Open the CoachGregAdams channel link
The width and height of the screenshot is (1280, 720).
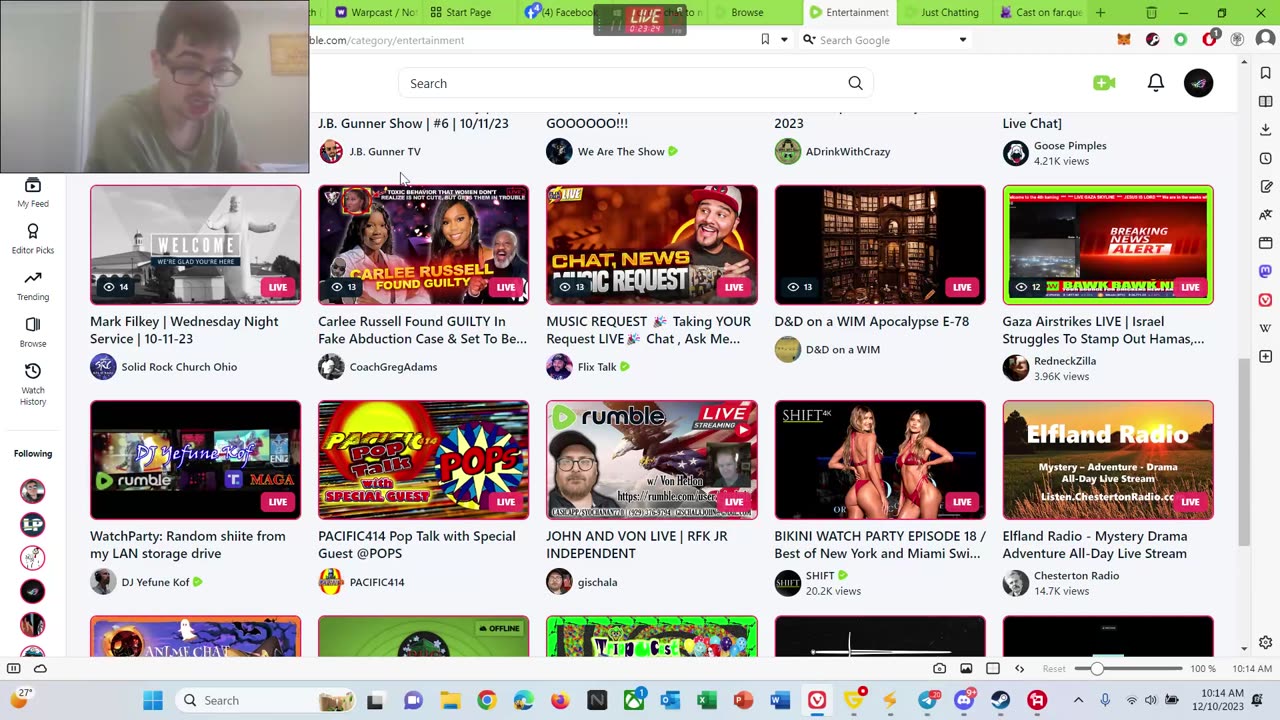(393, 367)
